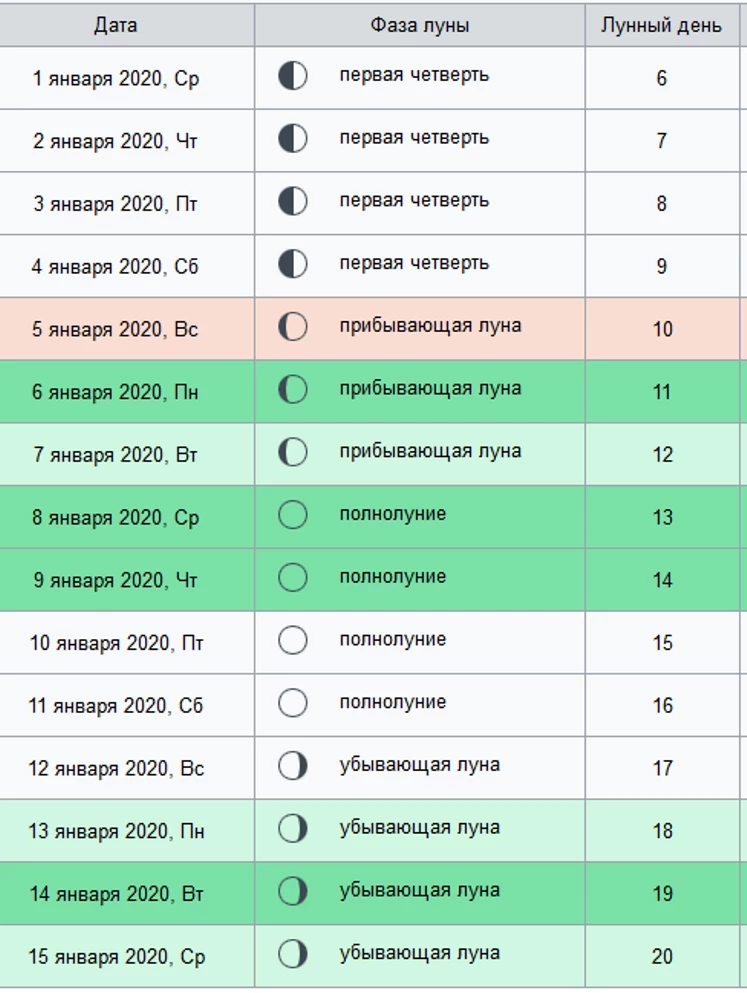The height and width of the screenshot is (993, 747).
Task: Select the waxing moon icon for 5 января
Action: (x=292, y=327)
